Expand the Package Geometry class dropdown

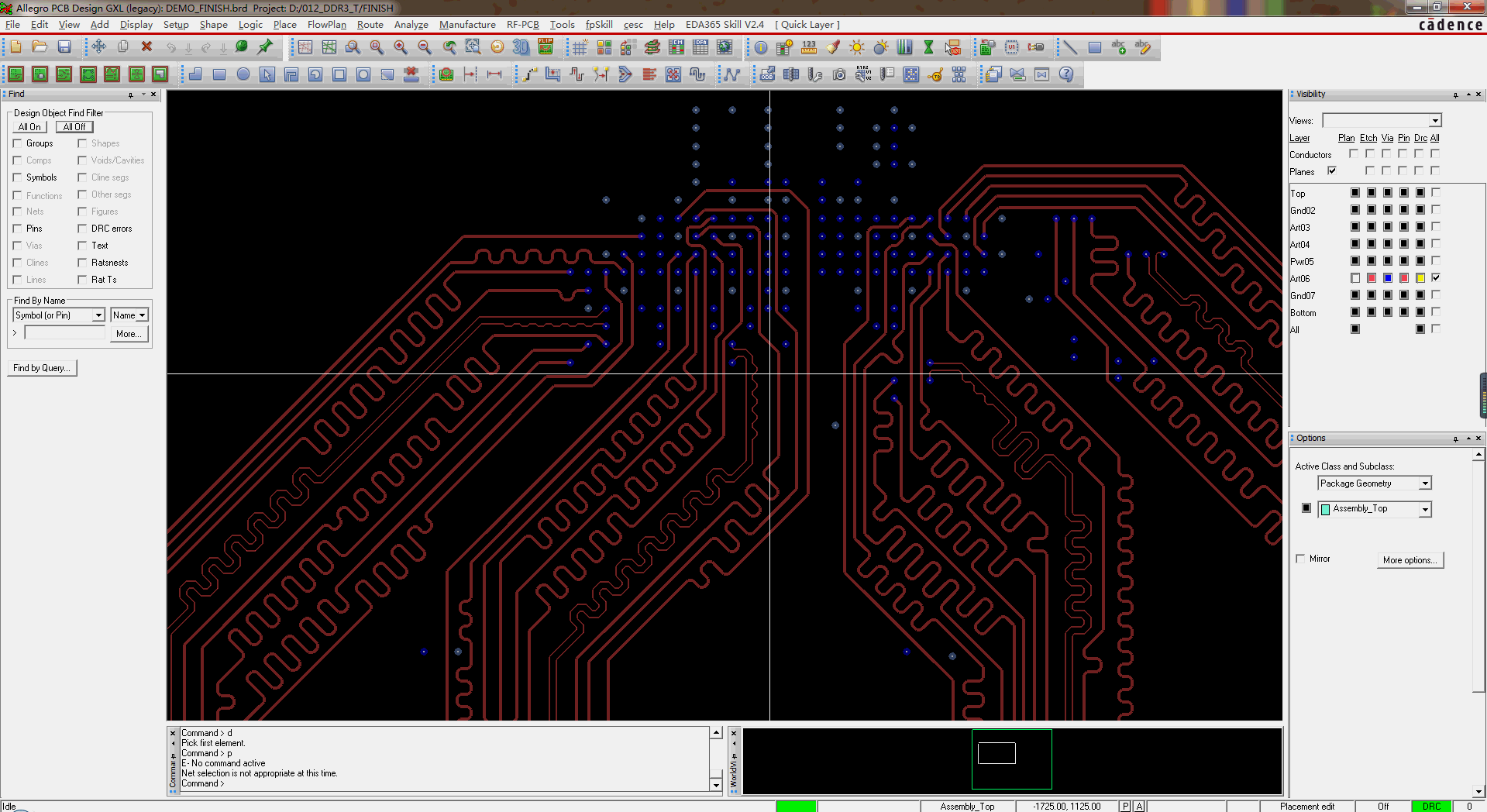point(1424,483)
